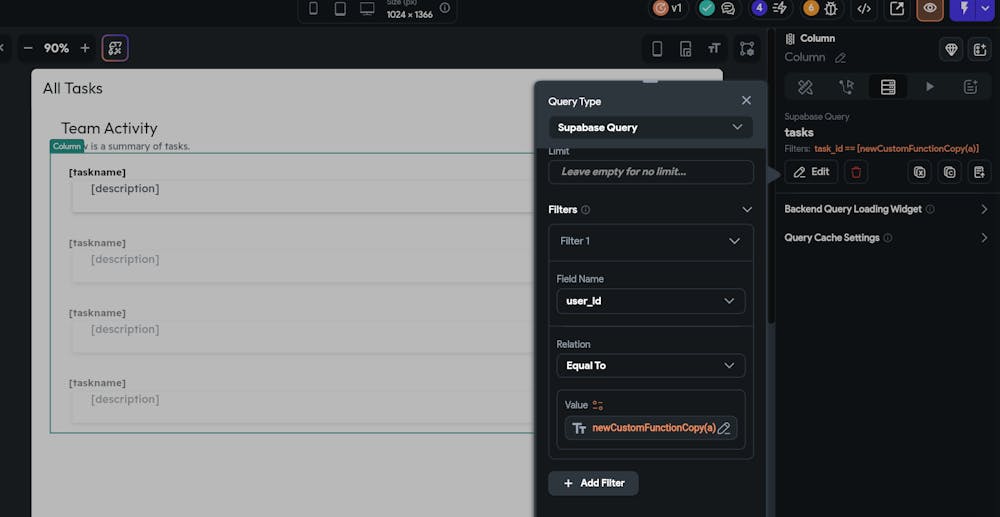The width and height of the screenshot is (1000, 517).
Task: Click the Add Filter button
Action: [x=593, y=483]
